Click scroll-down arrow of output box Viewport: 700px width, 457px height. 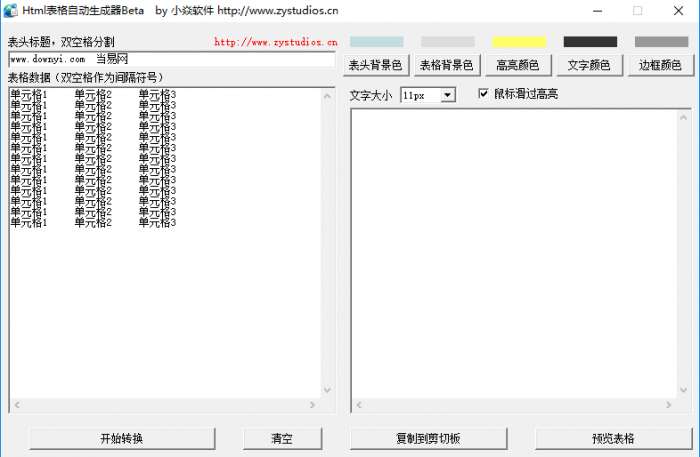[x=683, y=390]
